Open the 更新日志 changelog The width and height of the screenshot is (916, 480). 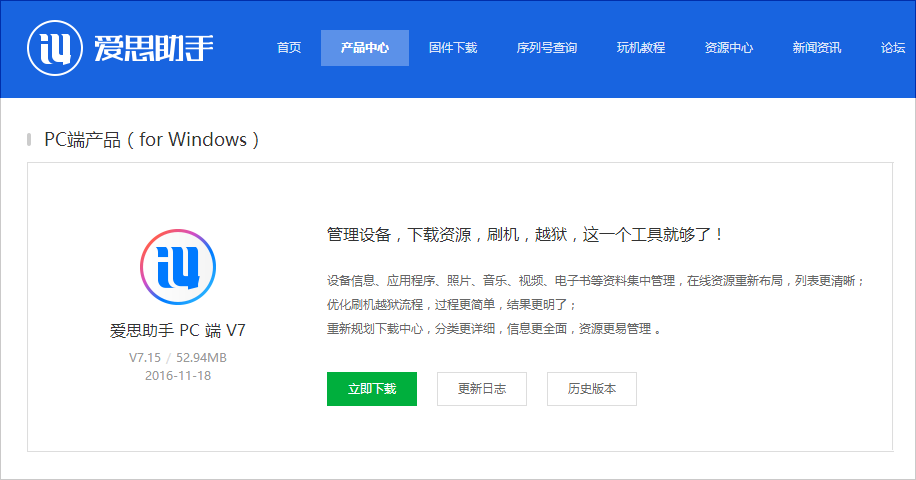point(482,389)
